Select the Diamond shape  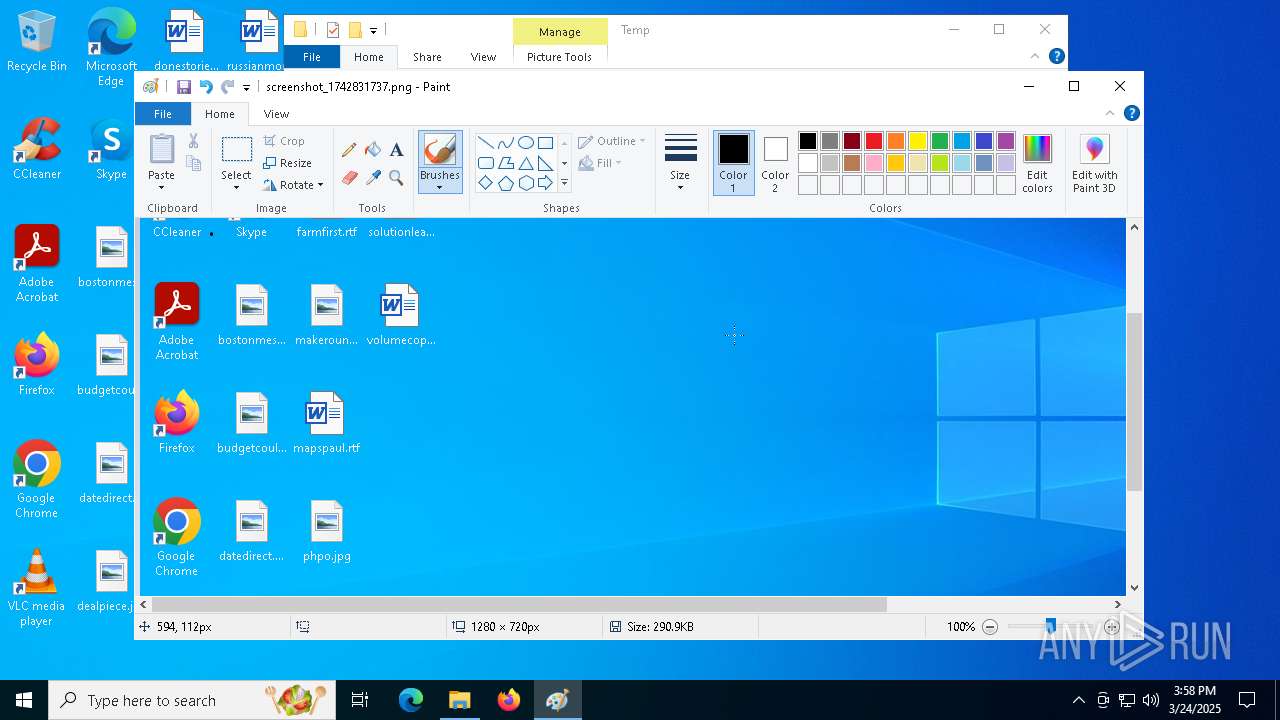tap(485, 183)
